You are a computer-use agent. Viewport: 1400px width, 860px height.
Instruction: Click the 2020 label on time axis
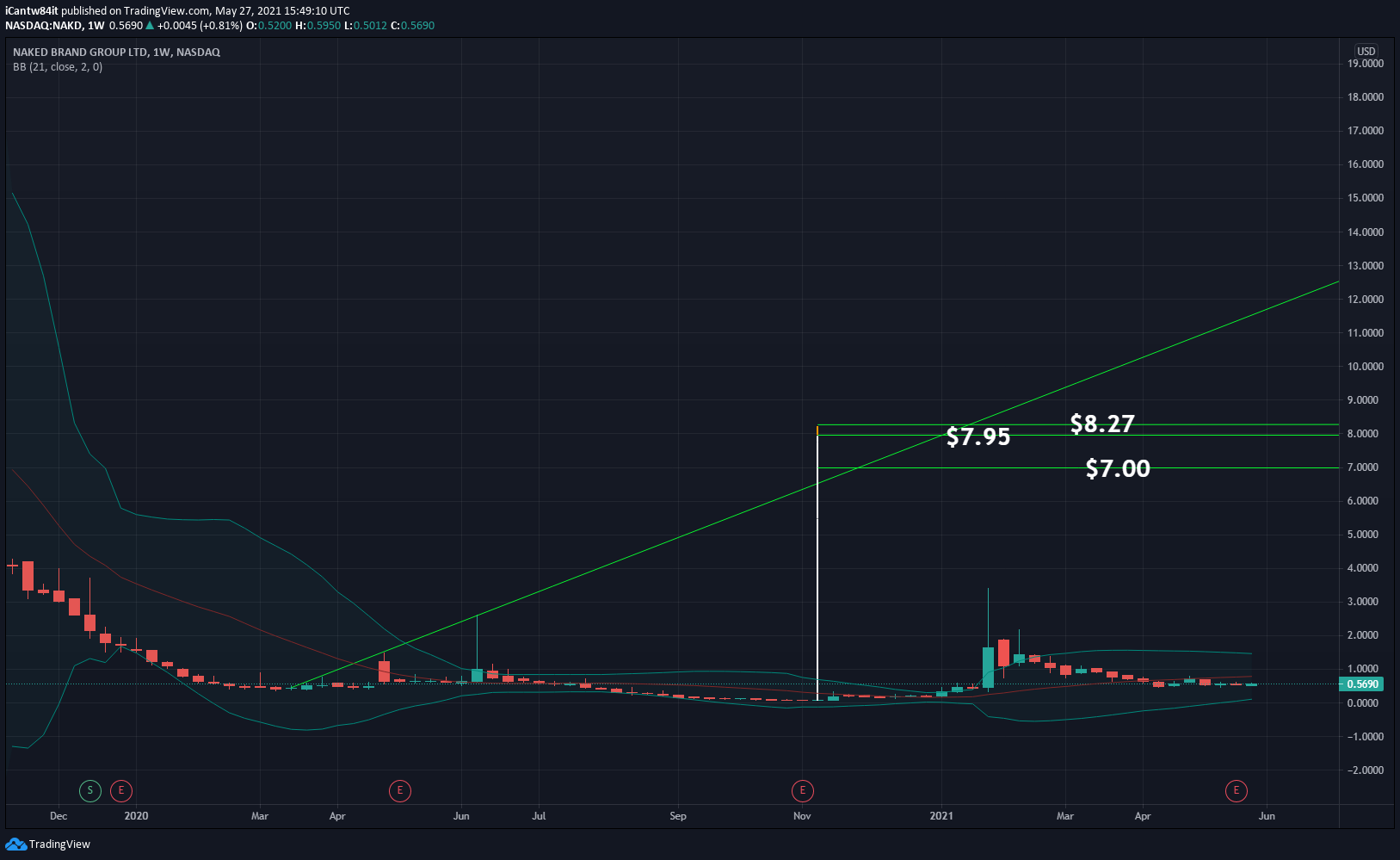(x=136, y=816)
